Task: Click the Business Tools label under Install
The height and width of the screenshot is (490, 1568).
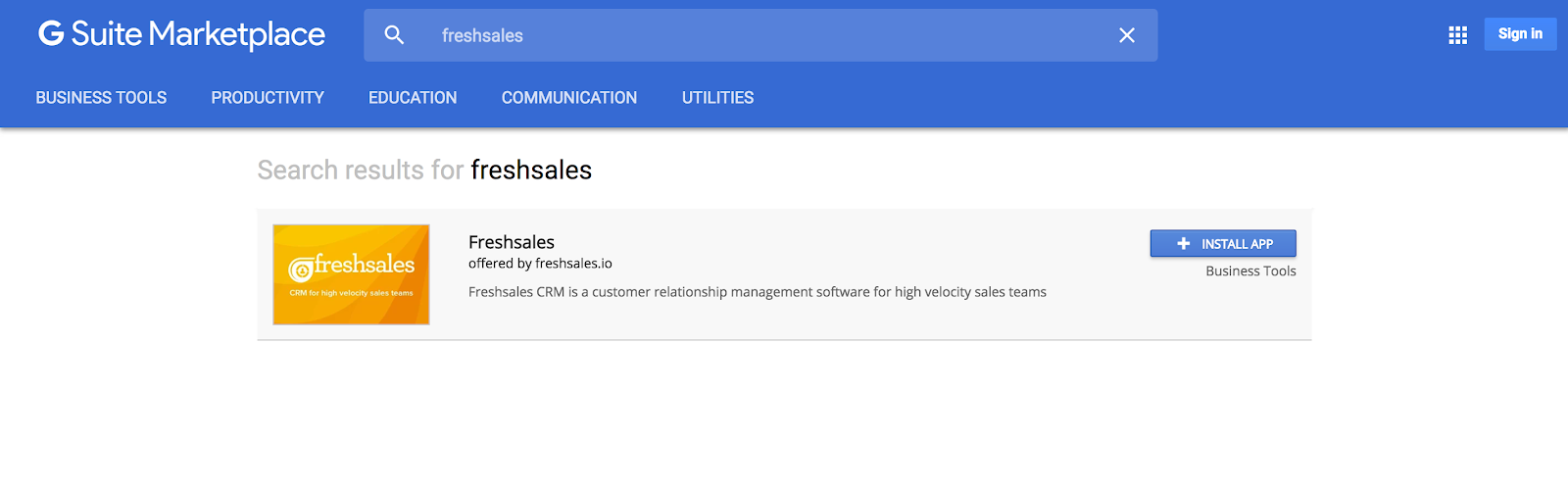Action: [1250, 271]
